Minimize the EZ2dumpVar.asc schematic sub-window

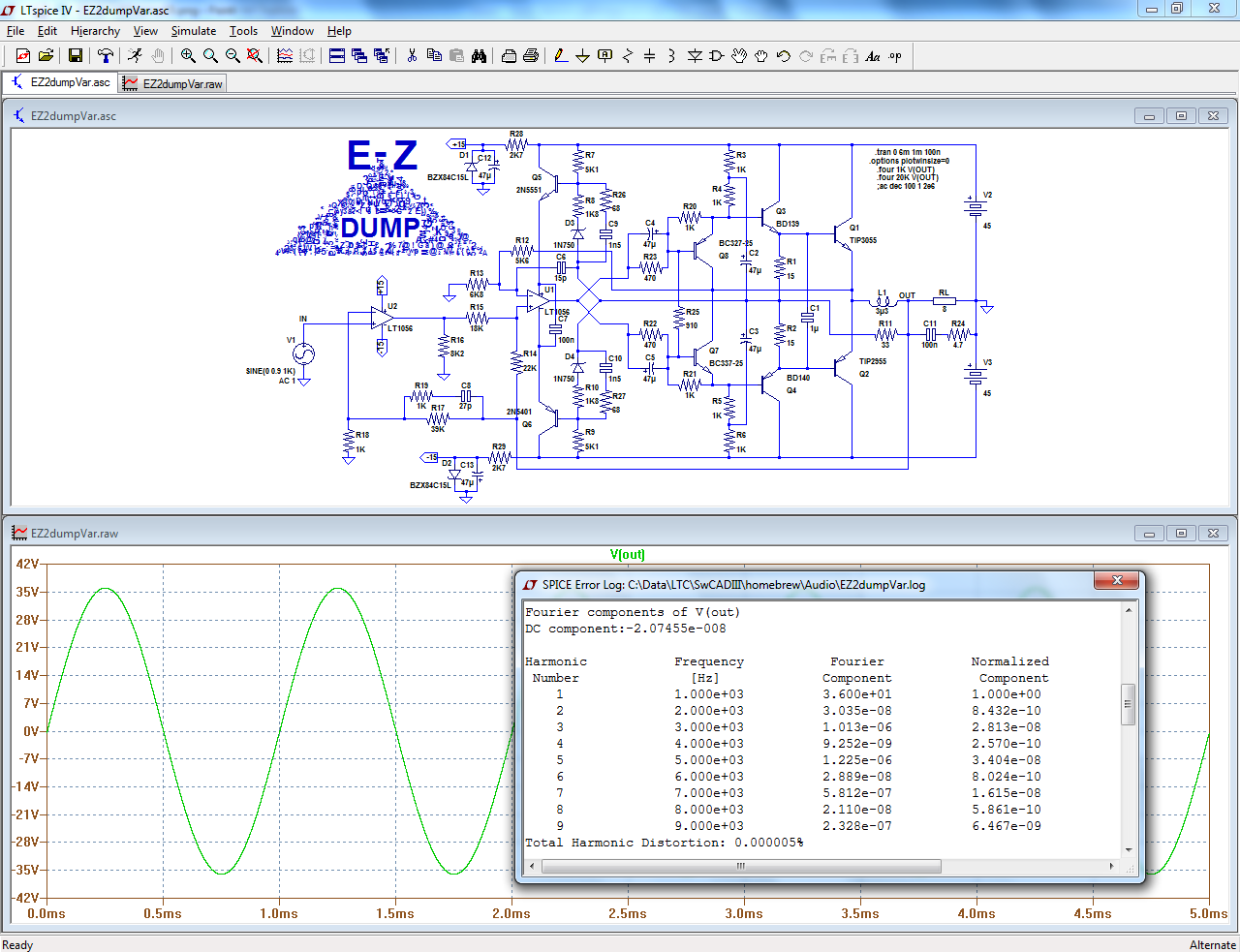1150,116
